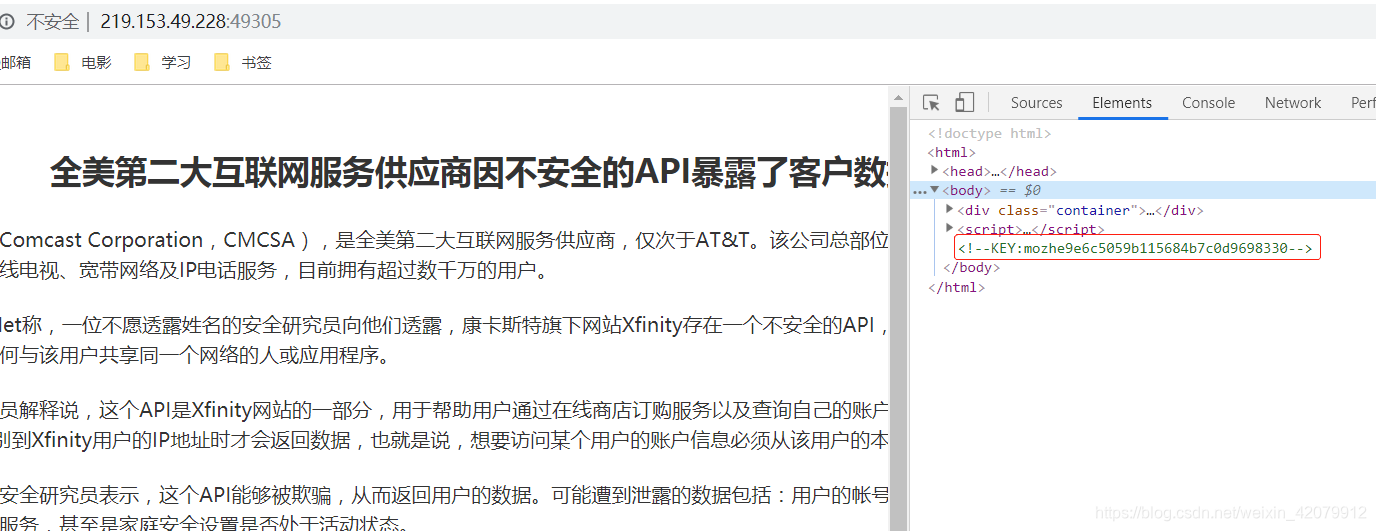Select the opening html tag line
The image size is (1376, 531).
(x=951, y=152)
